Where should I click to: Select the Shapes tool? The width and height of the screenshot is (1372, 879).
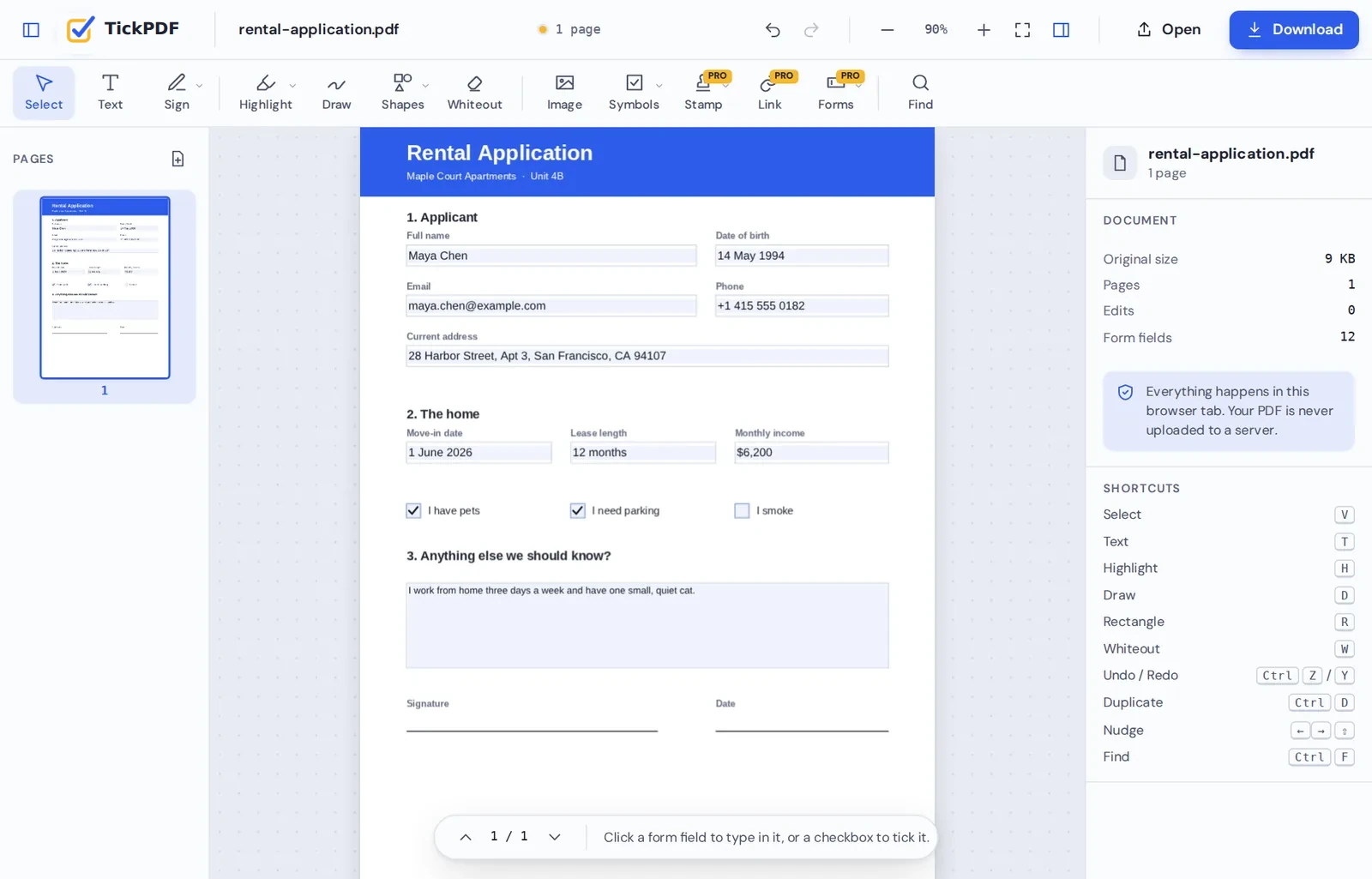pos(402,93)
